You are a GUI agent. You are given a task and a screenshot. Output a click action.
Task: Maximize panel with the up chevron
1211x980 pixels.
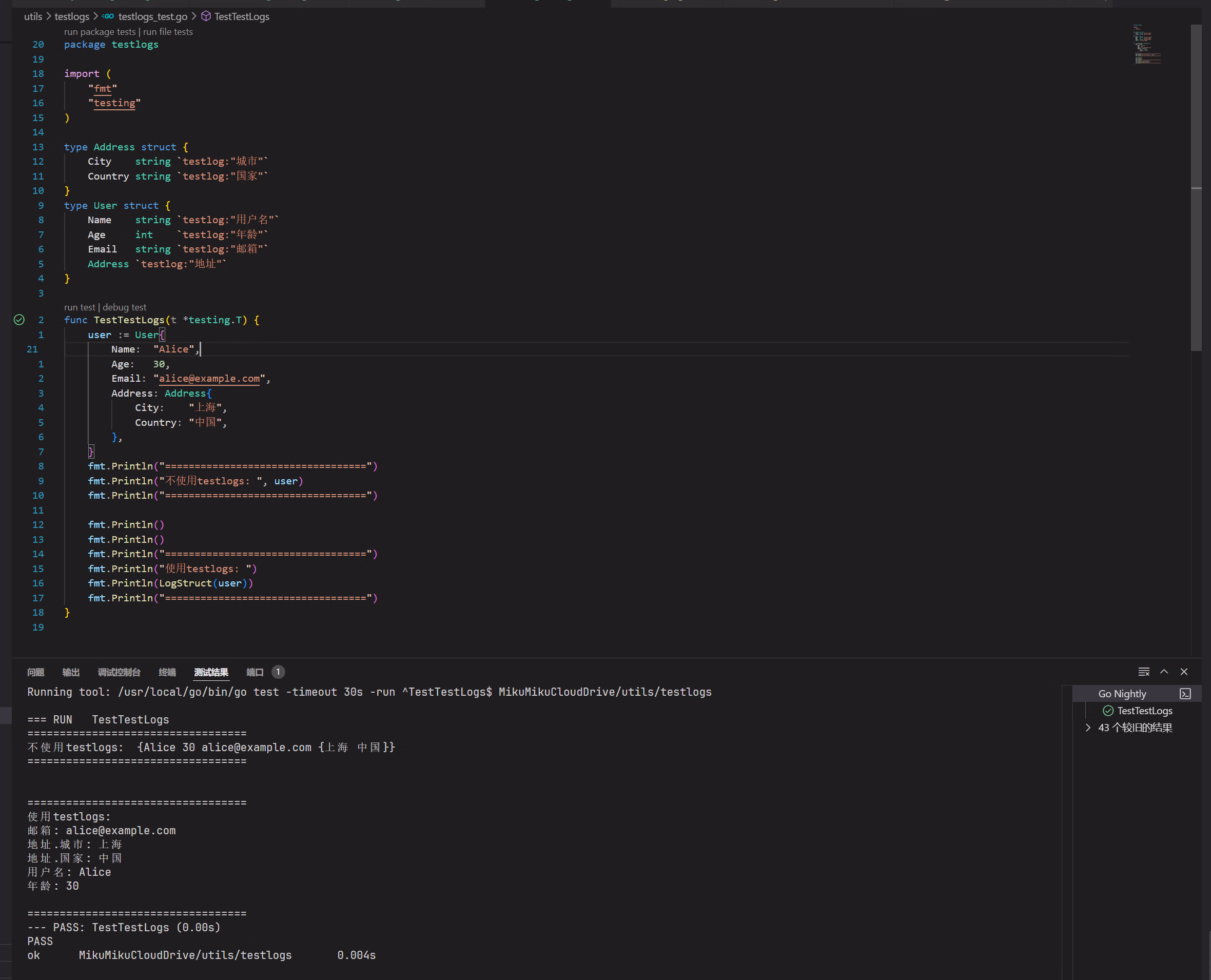1164,672
